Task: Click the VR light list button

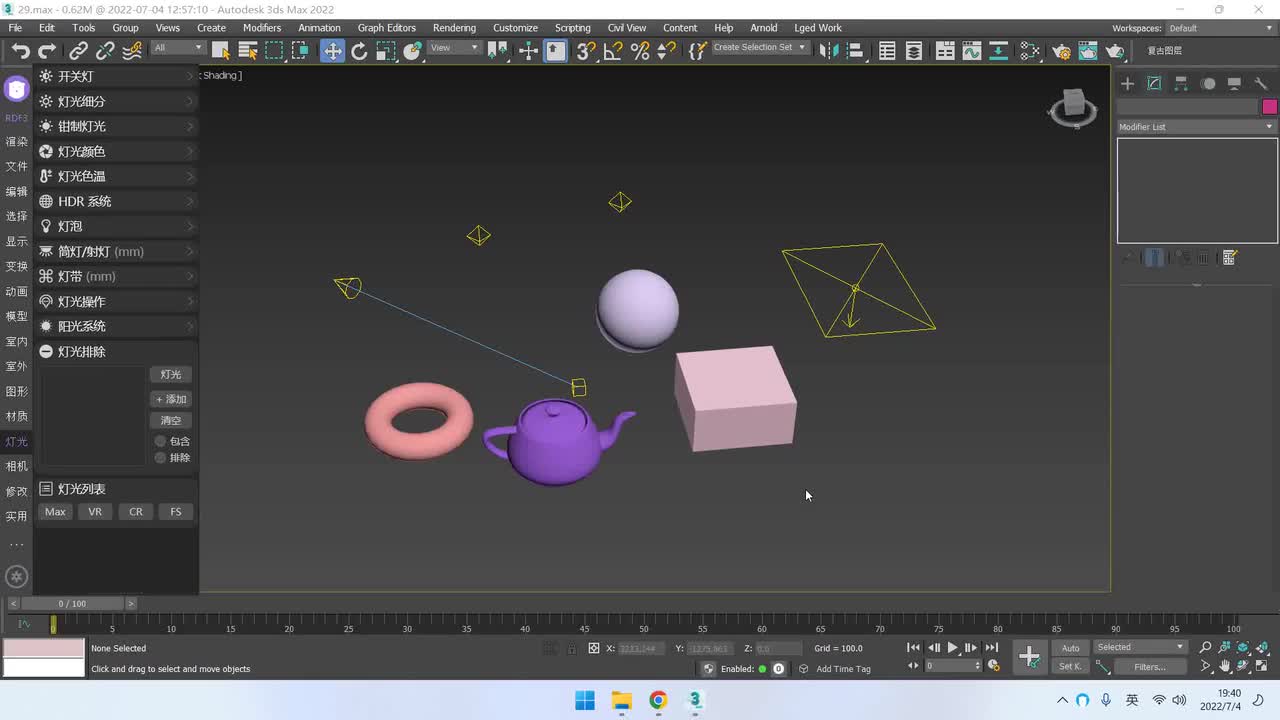Action: (x=95, y=512)
